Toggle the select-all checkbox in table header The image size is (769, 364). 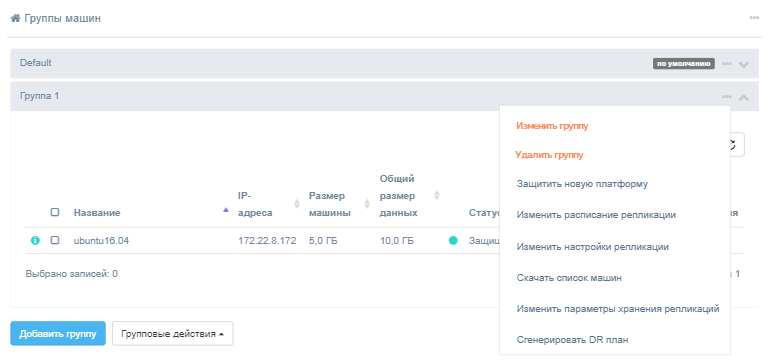click(55, 212)
